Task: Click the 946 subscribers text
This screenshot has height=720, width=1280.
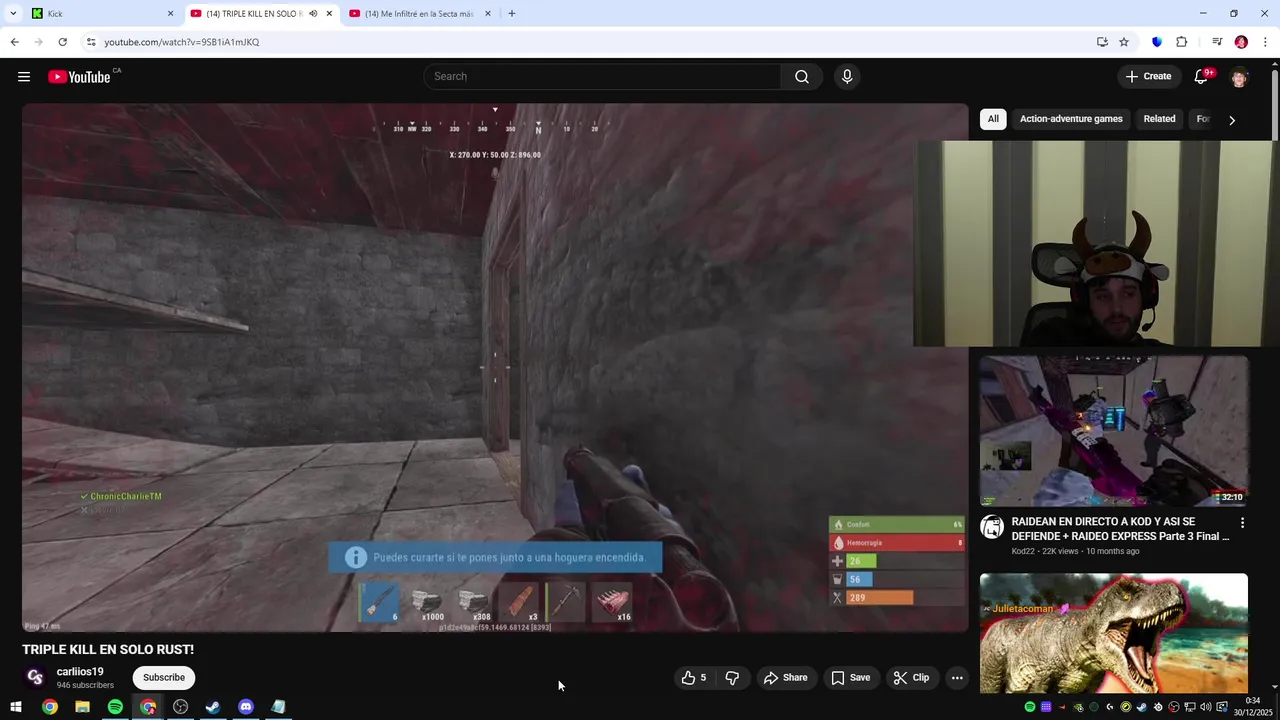Action: pyautogui.click(x=85, y=685)
